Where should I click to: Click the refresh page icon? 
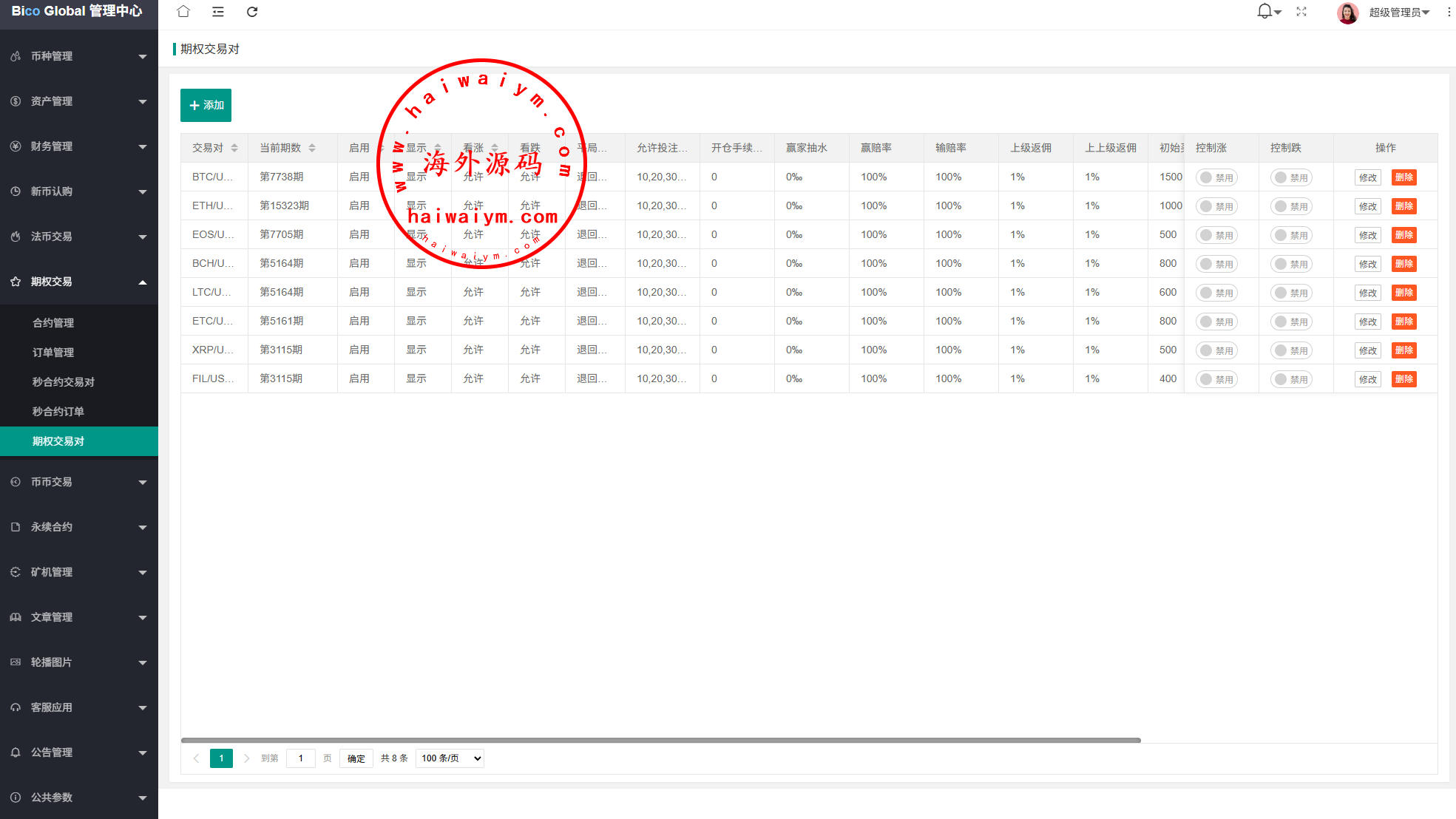pyautogui.click(x=252, y=12)
